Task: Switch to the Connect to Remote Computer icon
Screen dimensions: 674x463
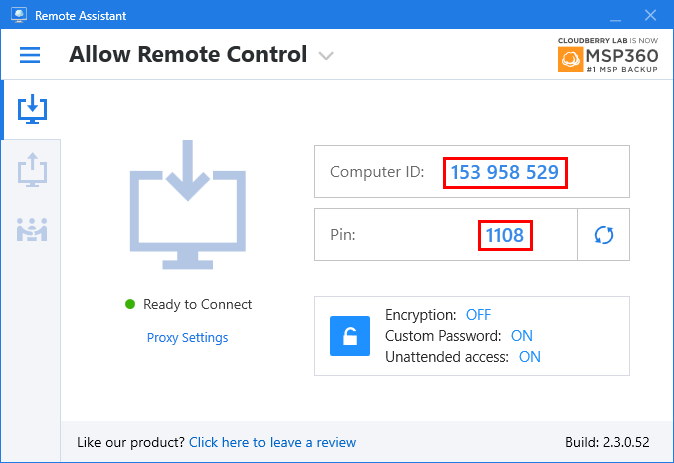Action: pos(32,170)
